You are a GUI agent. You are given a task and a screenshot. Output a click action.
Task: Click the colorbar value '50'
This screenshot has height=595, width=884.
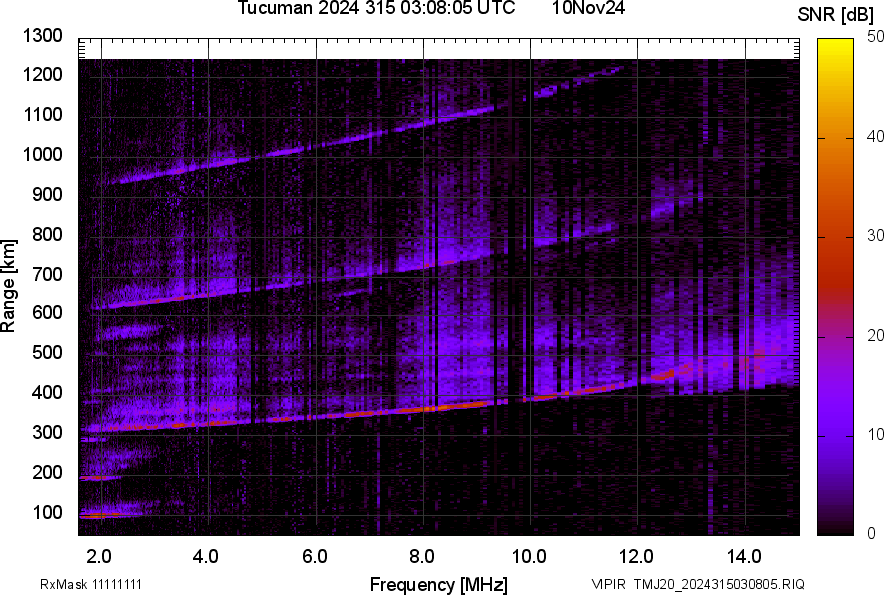click(x=875, y=37)
